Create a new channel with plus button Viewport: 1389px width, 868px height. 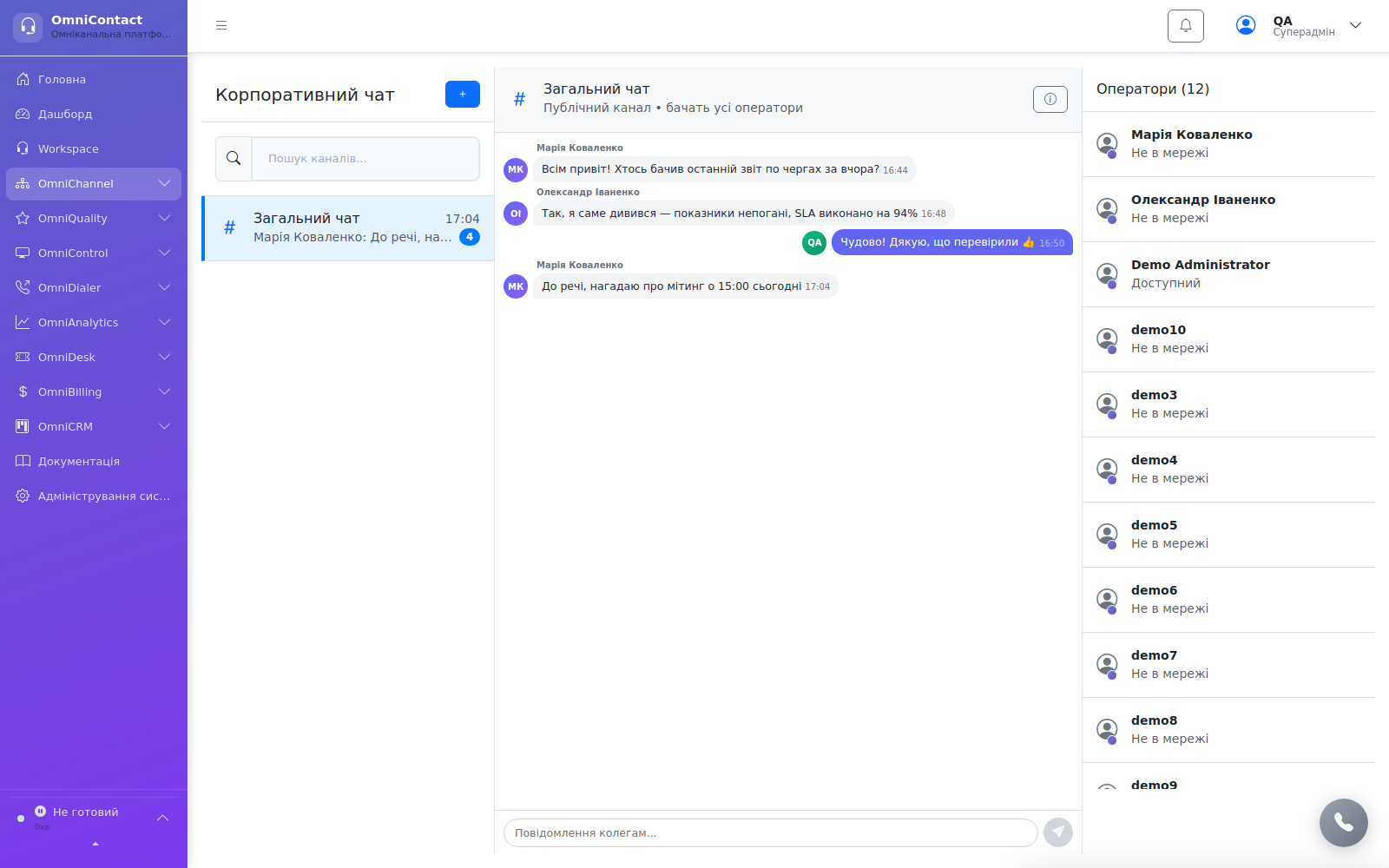pyautogui.click(x=463, y=94)
